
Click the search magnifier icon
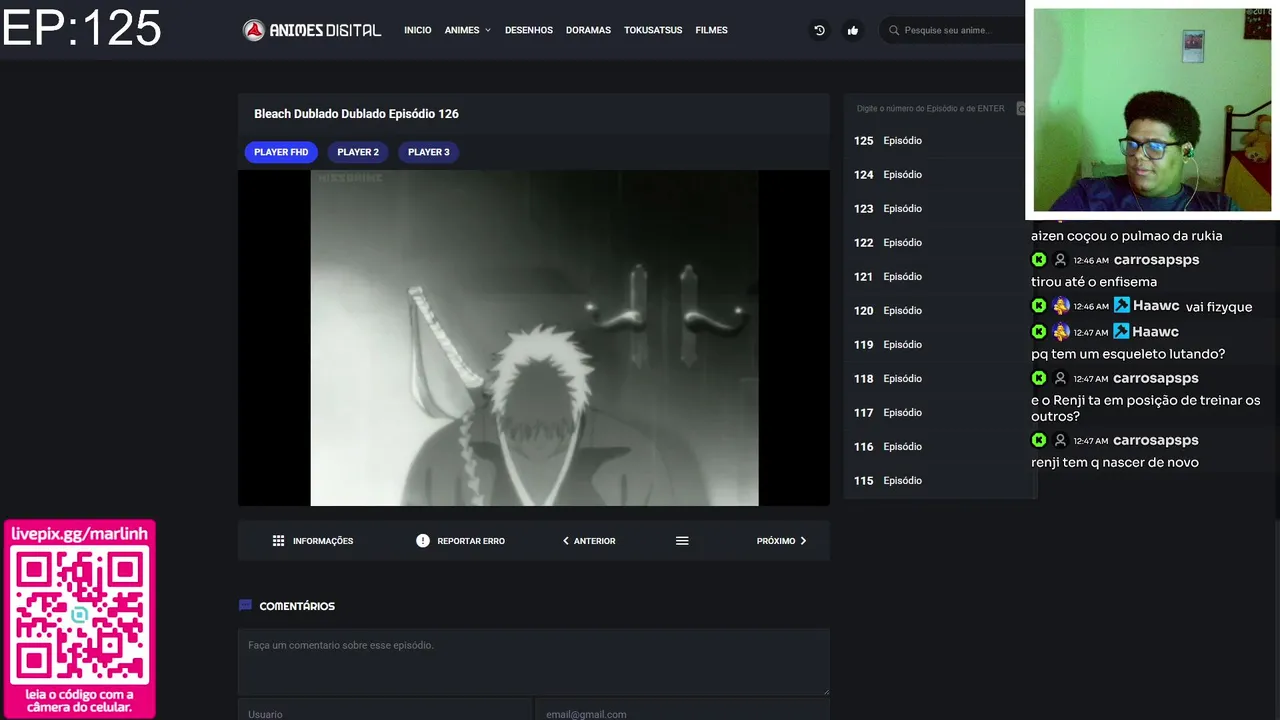pyautogui.click(x=894, y=30)
